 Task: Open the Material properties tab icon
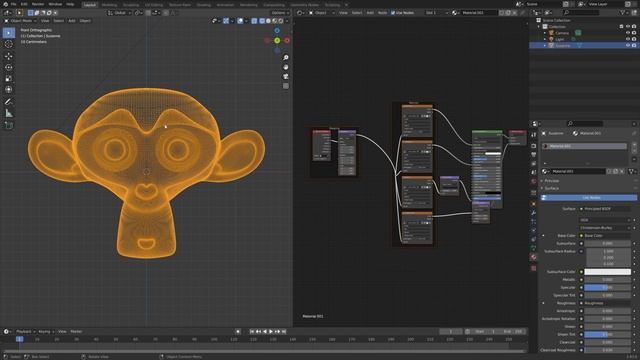coord(533,257)
